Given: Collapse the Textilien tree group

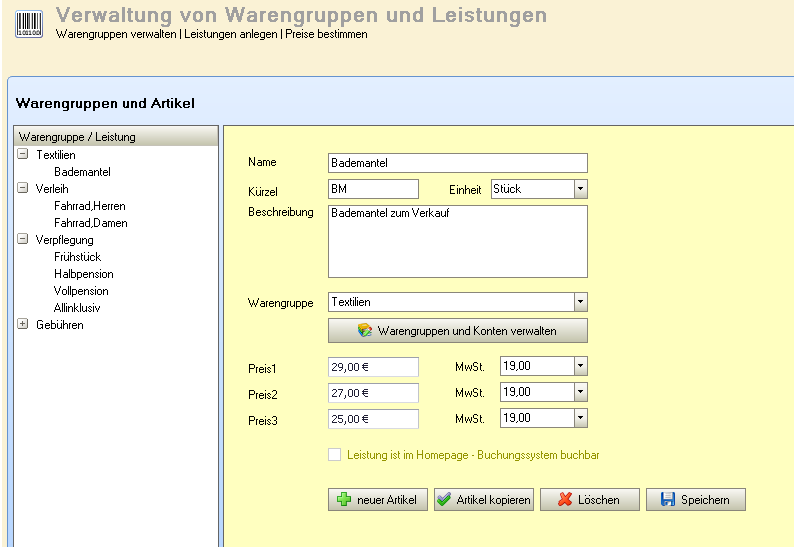Looking at the screenshot, I should click(23, 155).
